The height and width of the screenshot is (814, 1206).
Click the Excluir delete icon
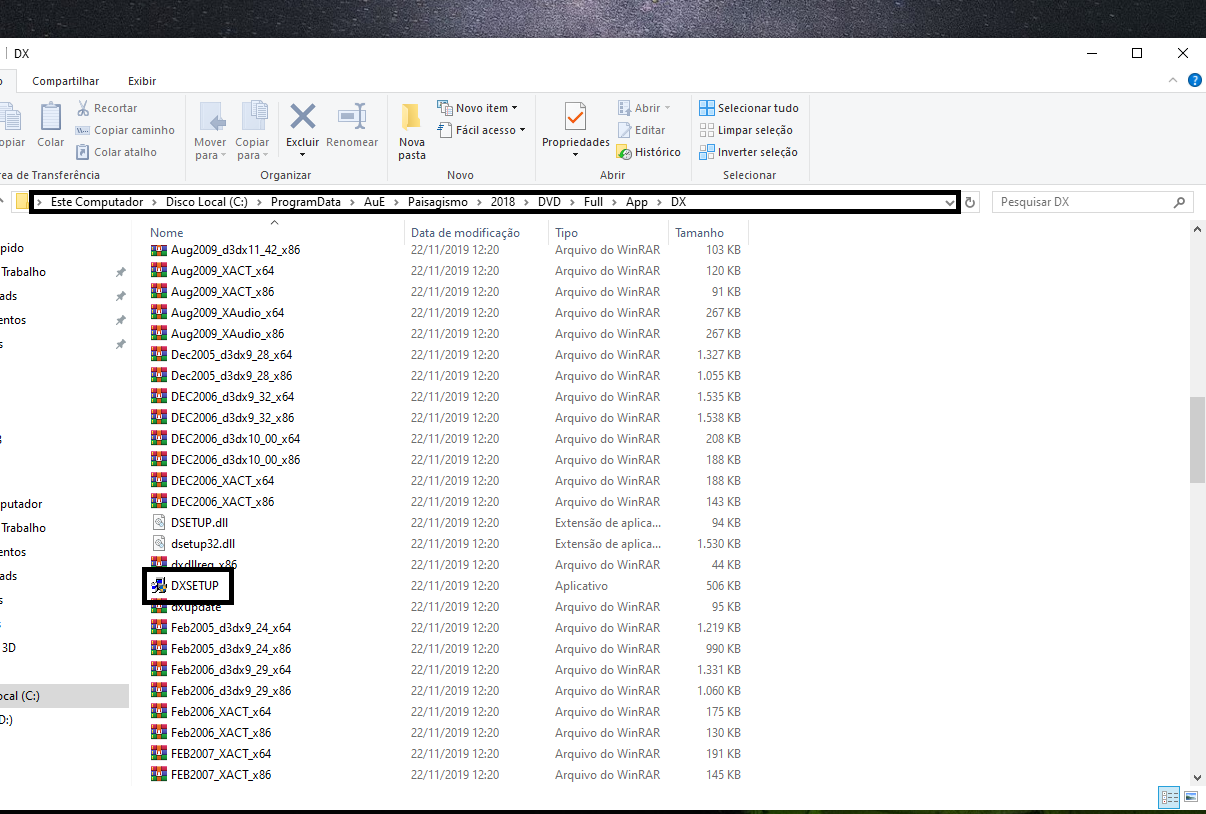tap(302, 118)
